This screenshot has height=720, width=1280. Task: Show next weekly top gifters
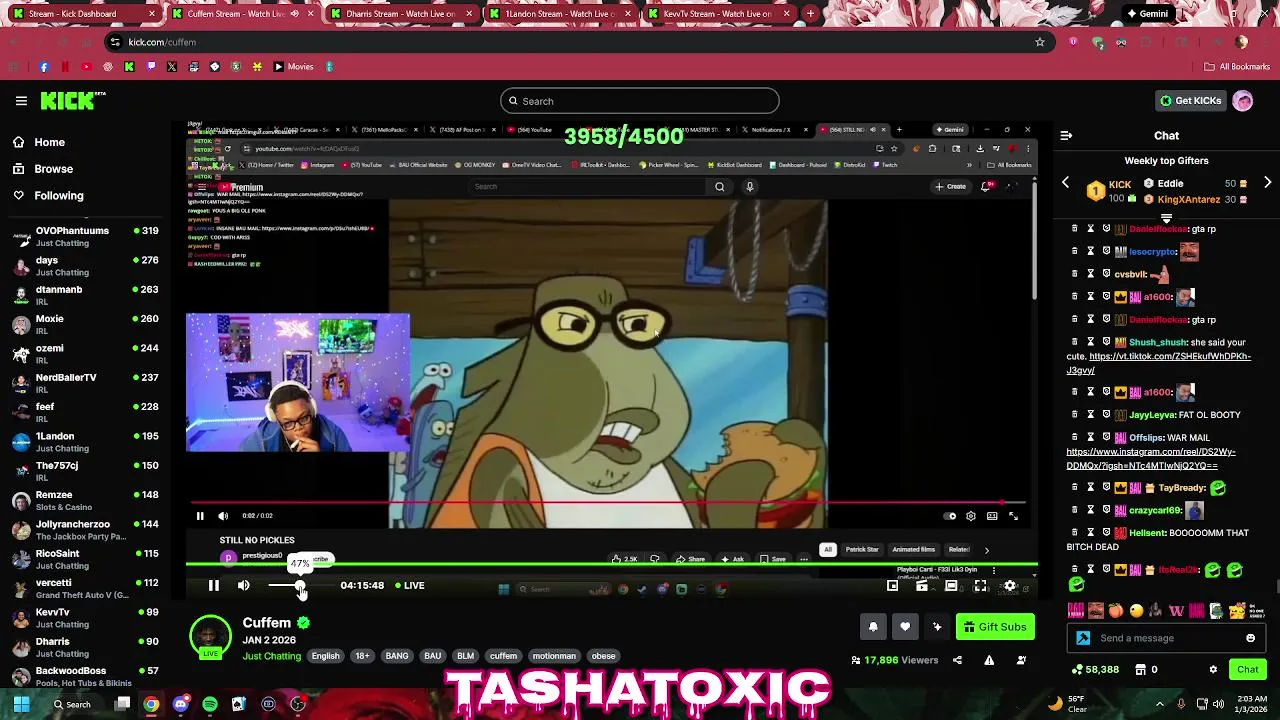click(1267, 183)
